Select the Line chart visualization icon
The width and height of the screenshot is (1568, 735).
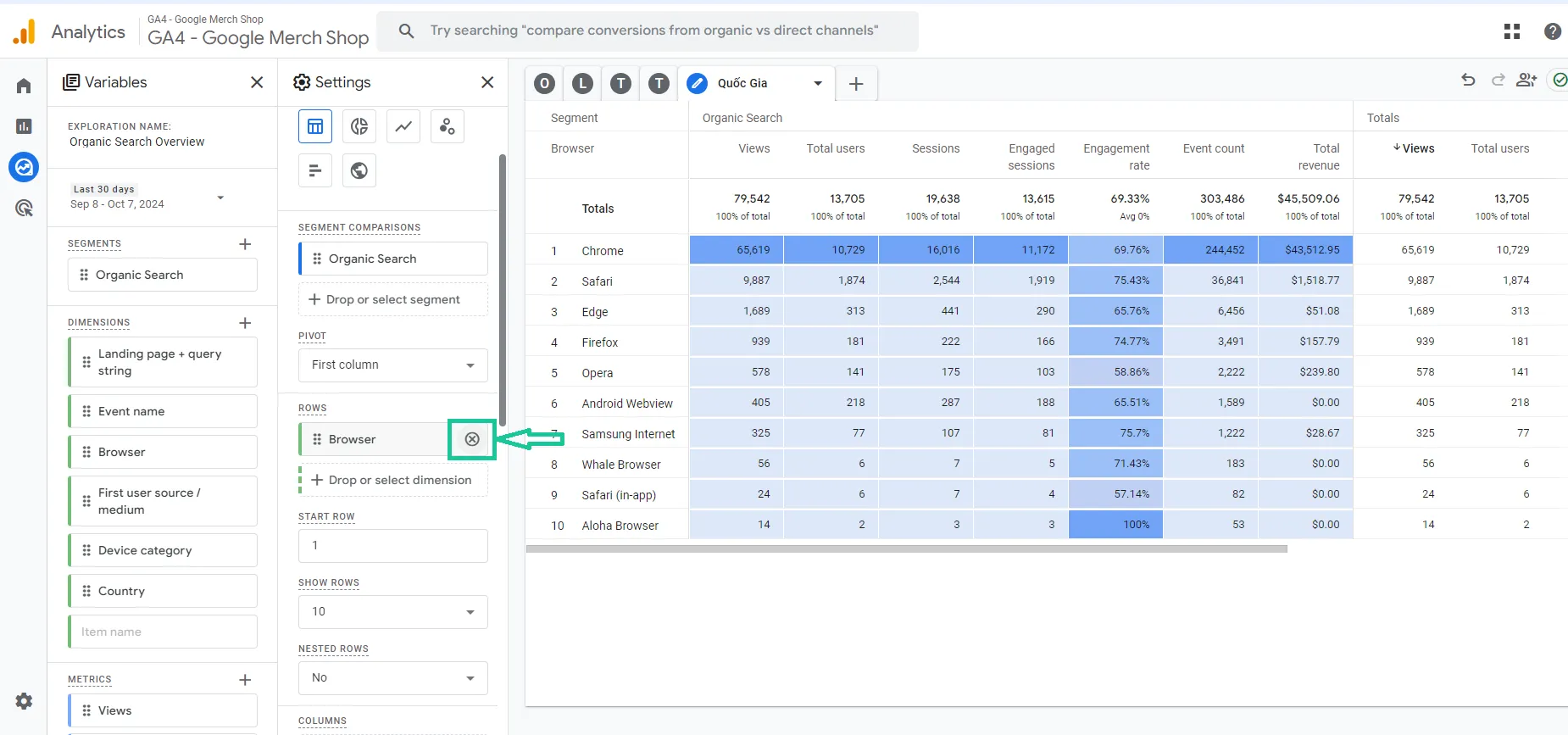pyautogui.click(x=403, y=126)
